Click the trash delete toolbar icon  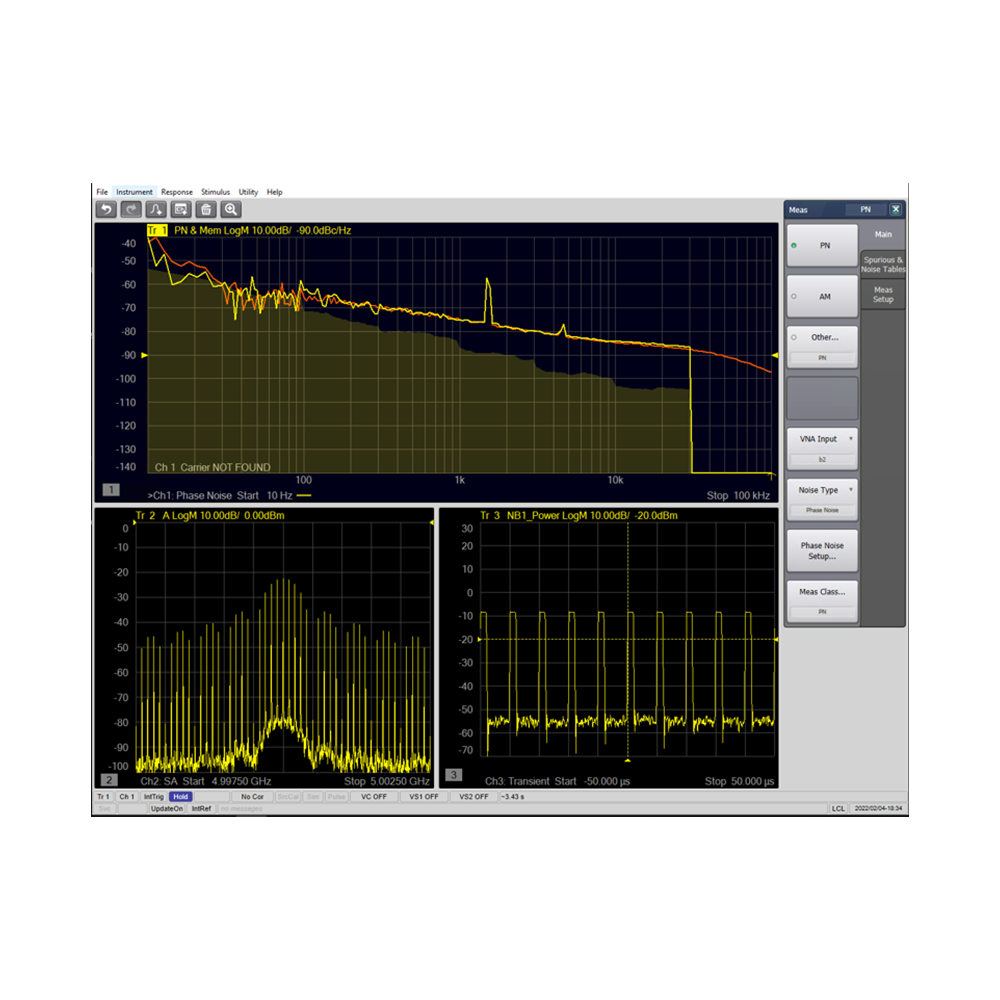click(x=205, y=208)
